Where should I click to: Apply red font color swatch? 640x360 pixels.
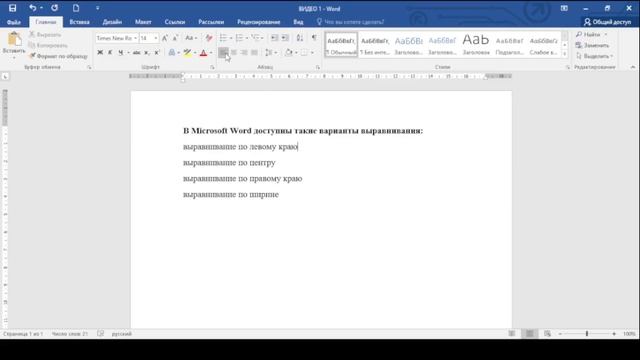(203, 53)
